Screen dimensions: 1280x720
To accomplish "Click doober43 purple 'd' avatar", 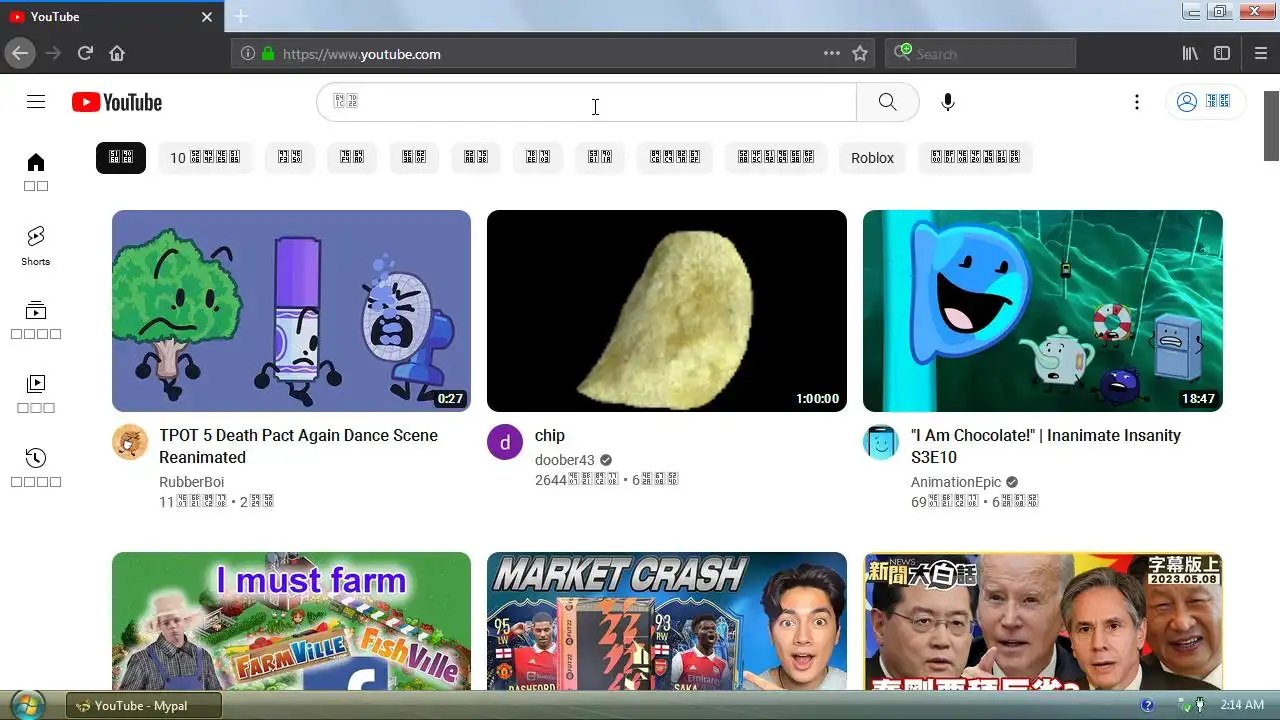I will pyautogui.click(x=505, y=442).
